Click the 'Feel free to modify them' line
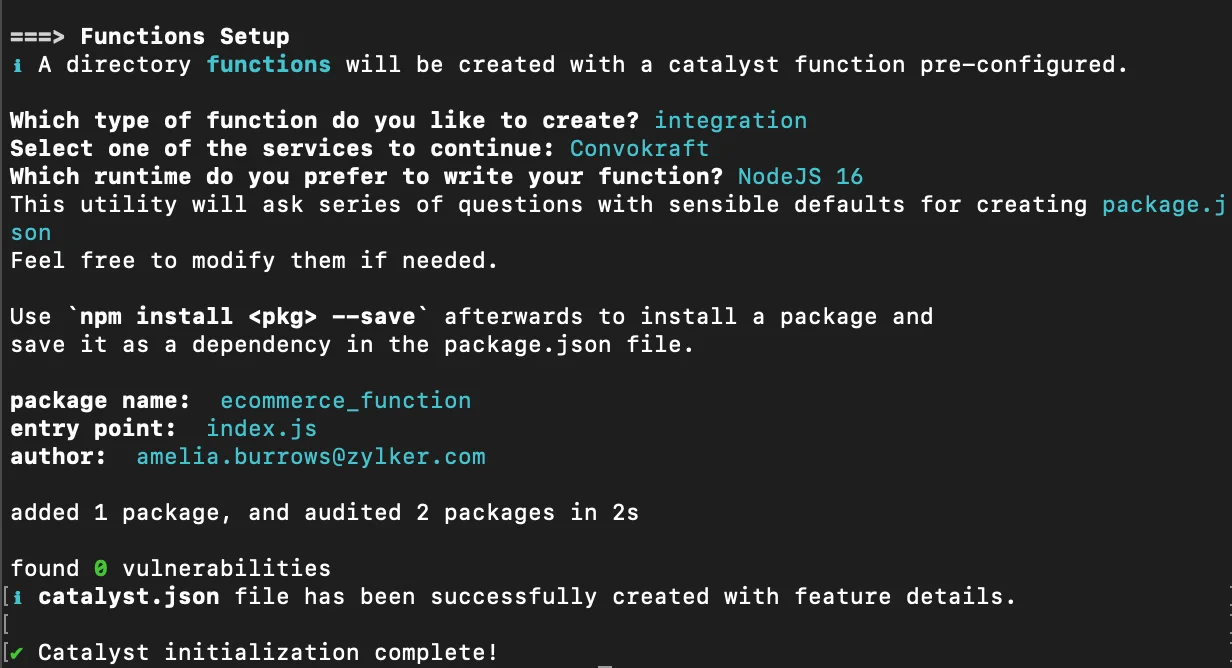The height and width of the screenshot is (668, 1232). click(255, 261)
